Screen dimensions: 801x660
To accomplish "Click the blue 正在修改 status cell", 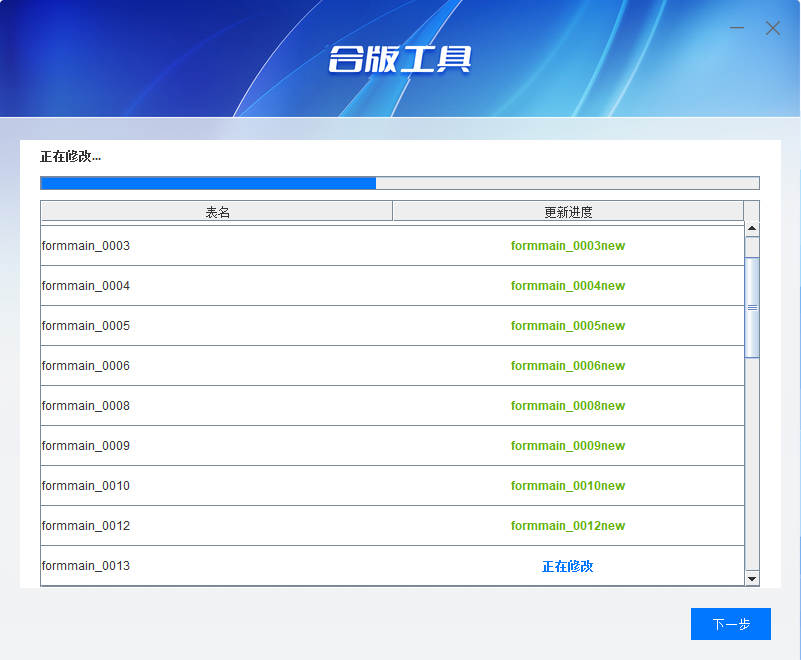I will [567, 566].
